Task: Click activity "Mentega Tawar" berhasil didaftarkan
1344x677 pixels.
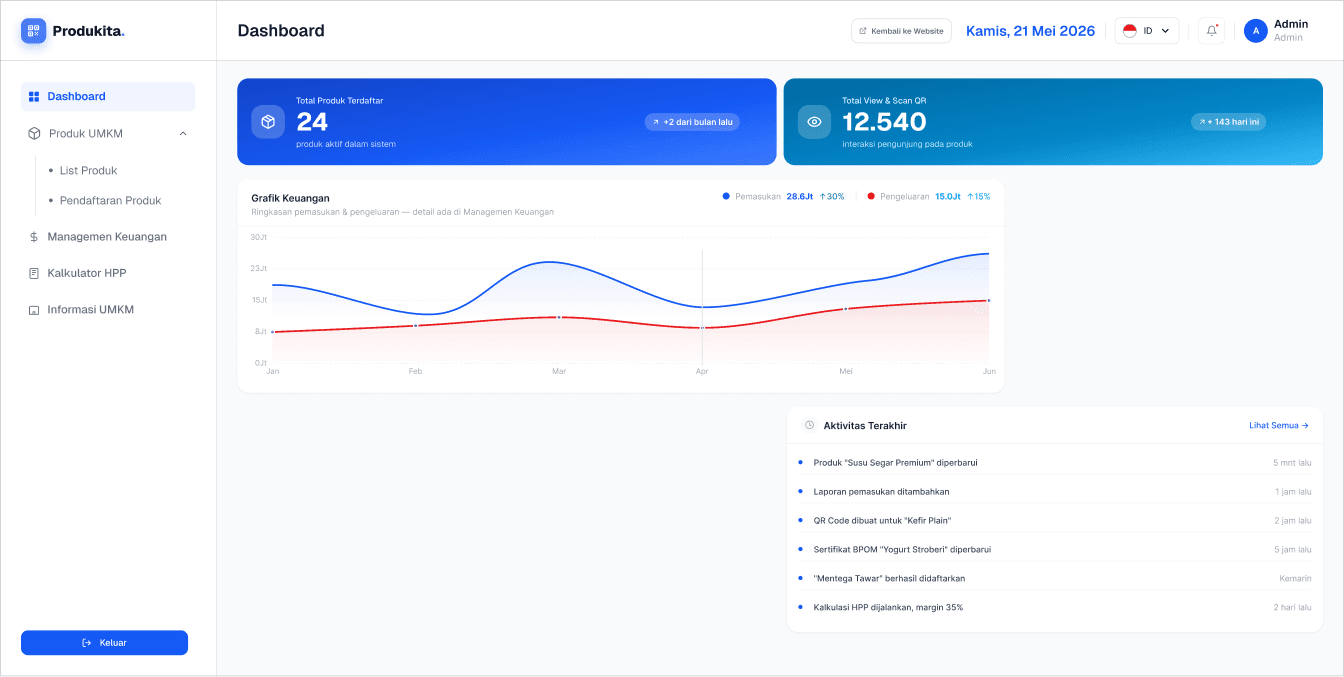Action: pyautogui.click(x=889, y=579)
